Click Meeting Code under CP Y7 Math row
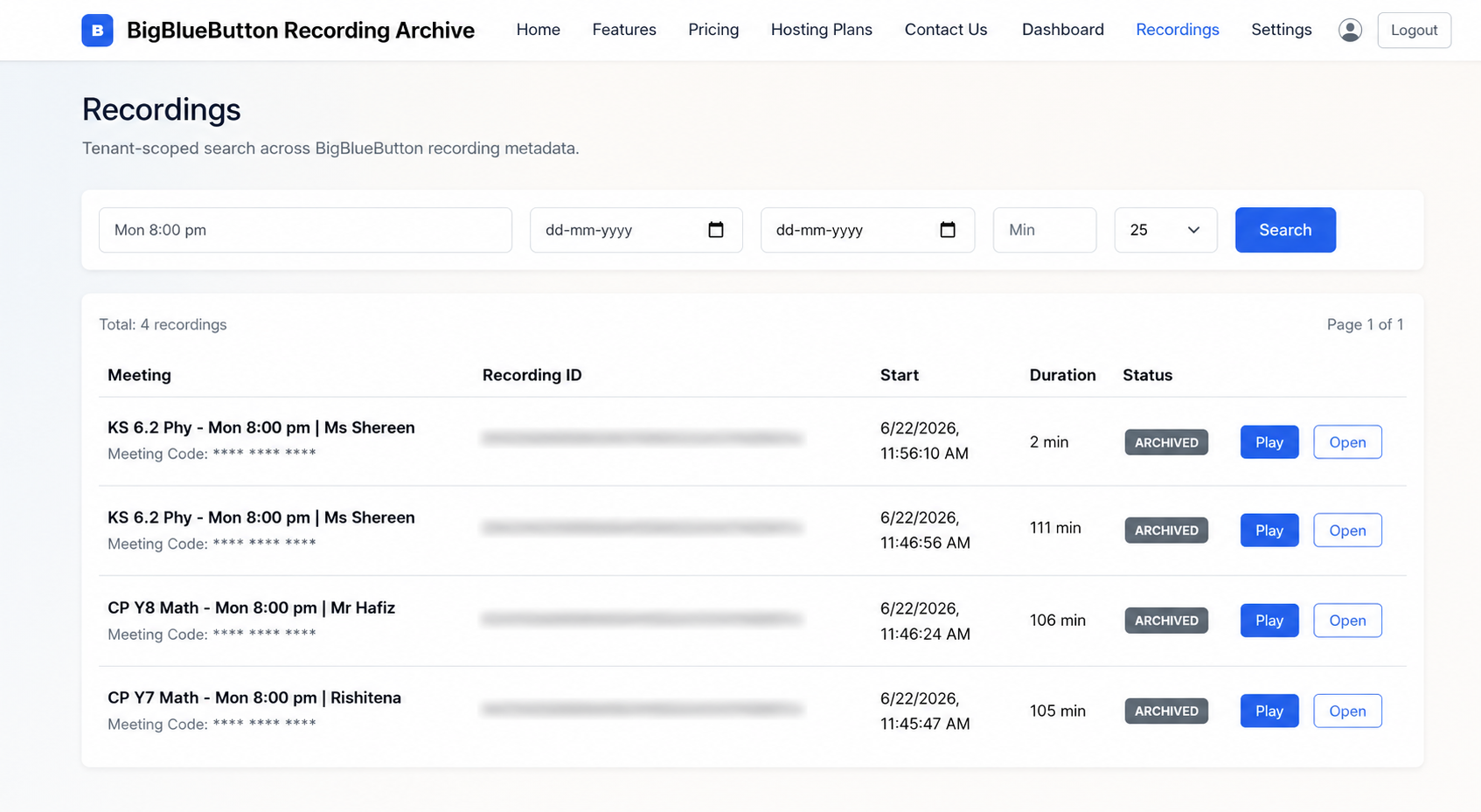 tap(212, 725)
